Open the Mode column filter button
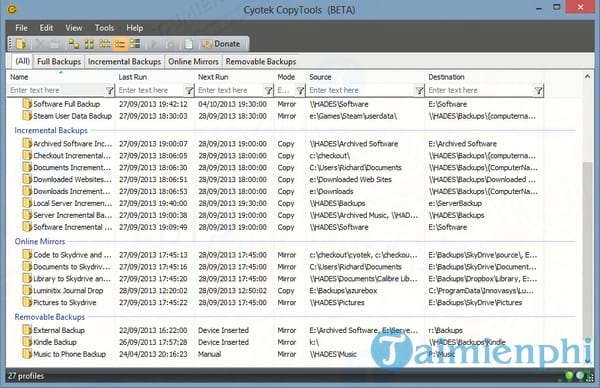 pos(300,90)
